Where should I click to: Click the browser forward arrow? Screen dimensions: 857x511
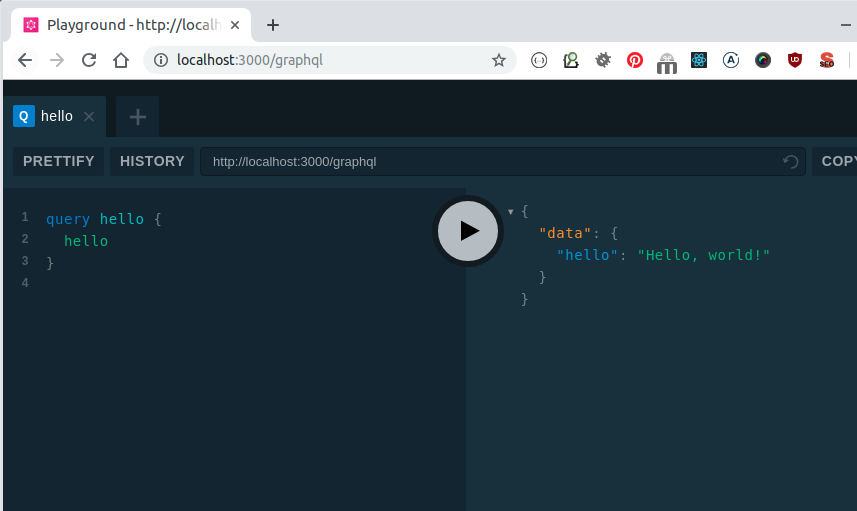tap(57, 60)
